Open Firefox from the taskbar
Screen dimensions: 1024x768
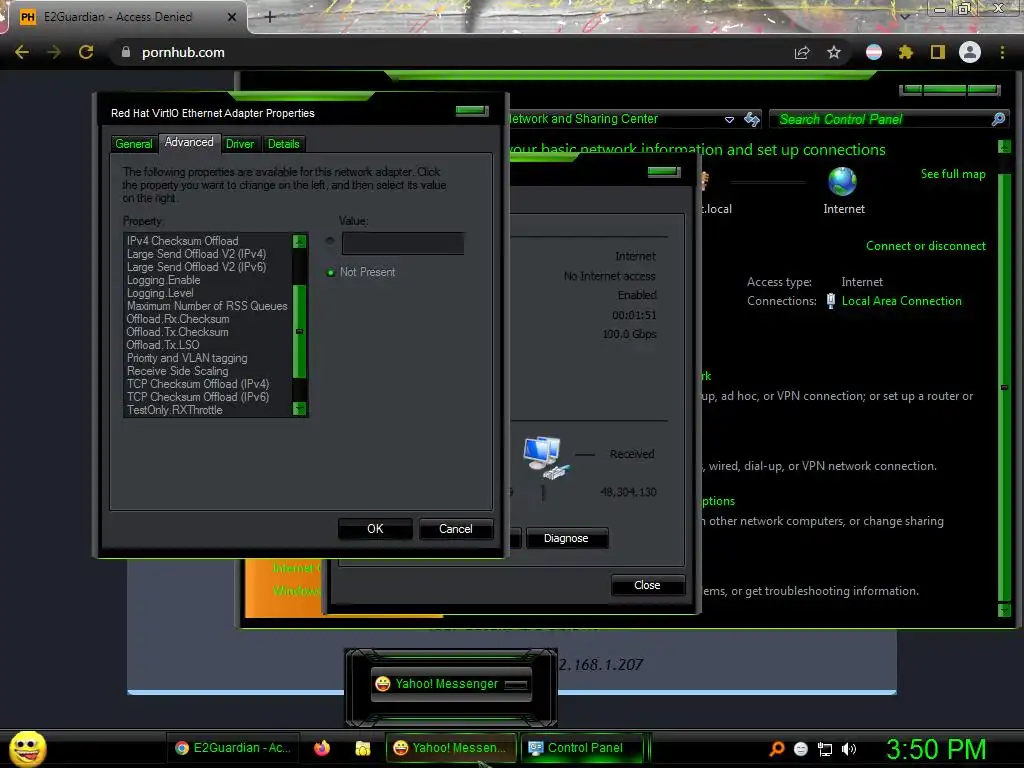[x=322, y=748]
